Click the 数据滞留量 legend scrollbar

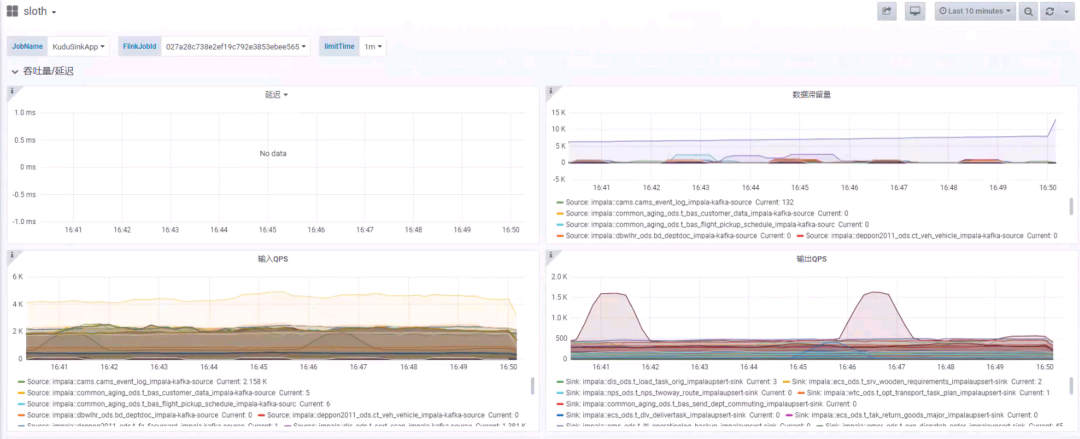click(x=1069, y=207)
